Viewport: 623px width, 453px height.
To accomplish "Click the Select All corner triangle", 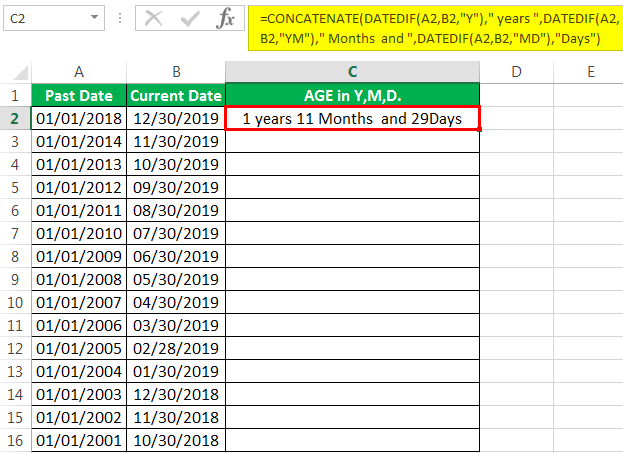I will point(21,73).
